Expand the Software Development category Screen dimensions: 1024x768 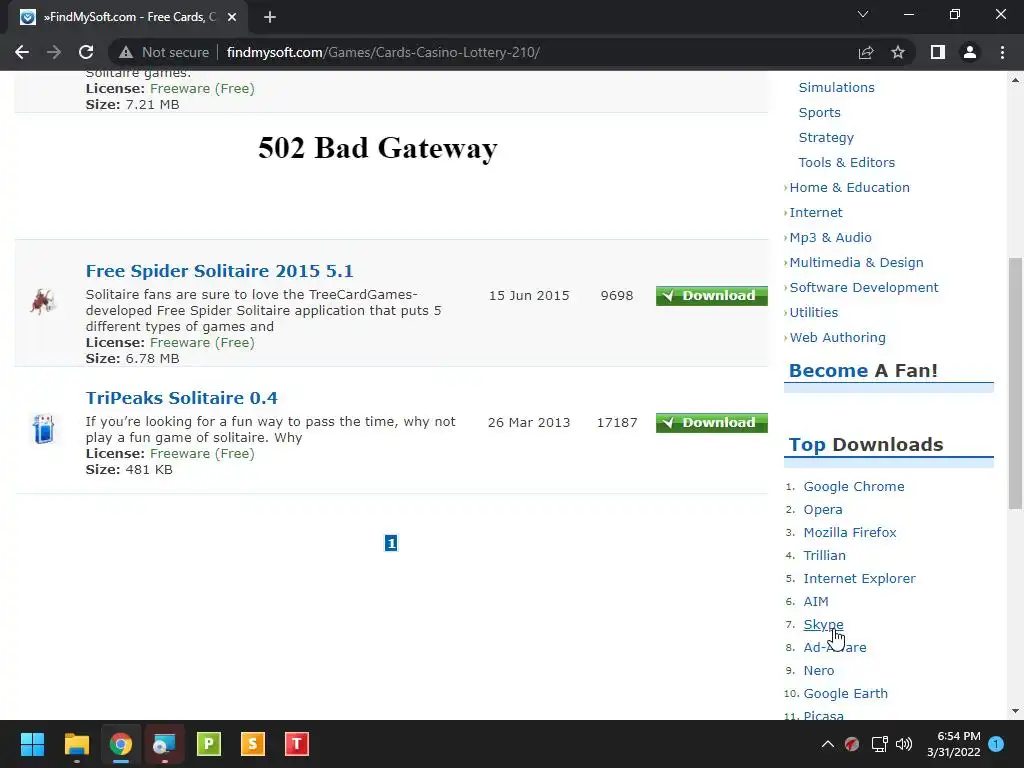click(x=863, y=287)
